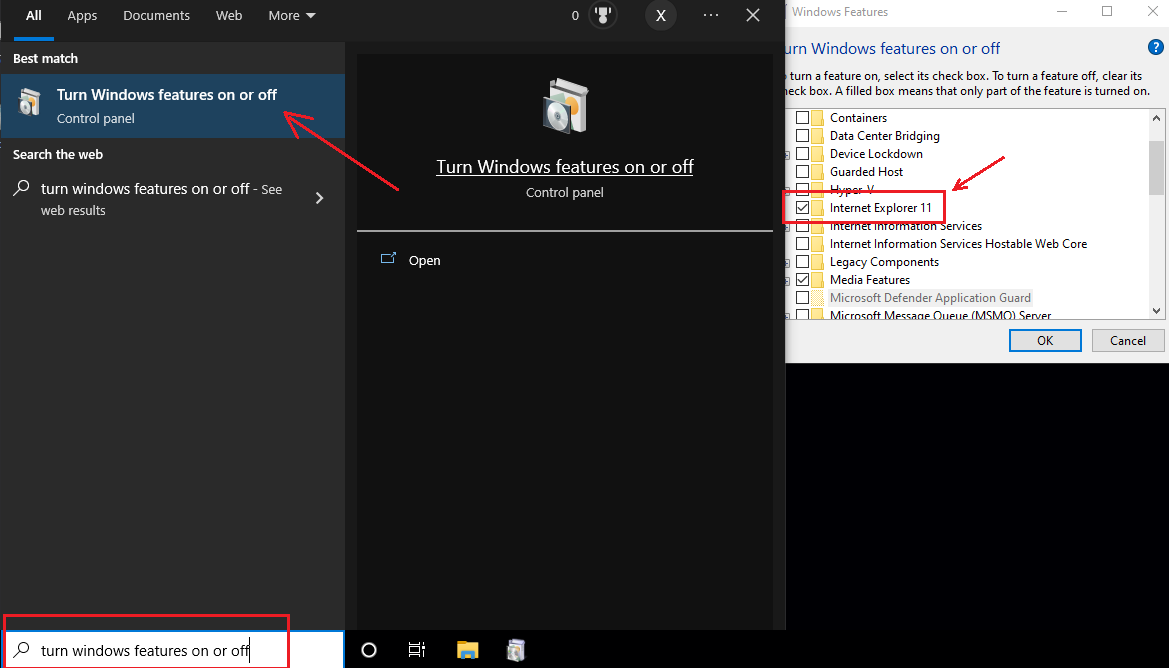The image size is (1169, 668).
Task: Open the All search tab
Action: tap(34, 16)
